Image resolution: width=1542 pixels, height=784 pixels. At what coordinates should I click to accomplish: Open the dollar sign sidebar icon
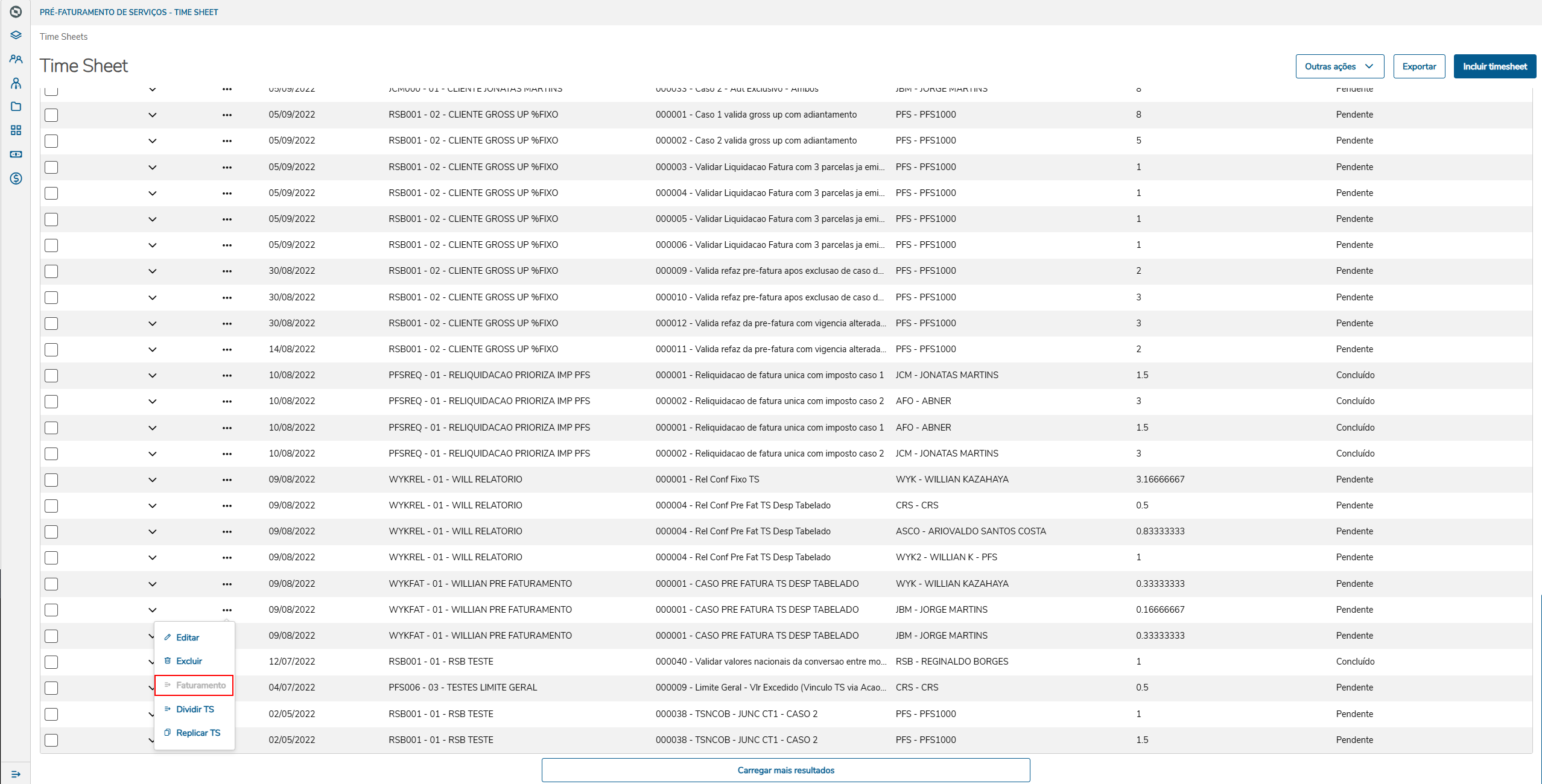click(x=16, y=179)
